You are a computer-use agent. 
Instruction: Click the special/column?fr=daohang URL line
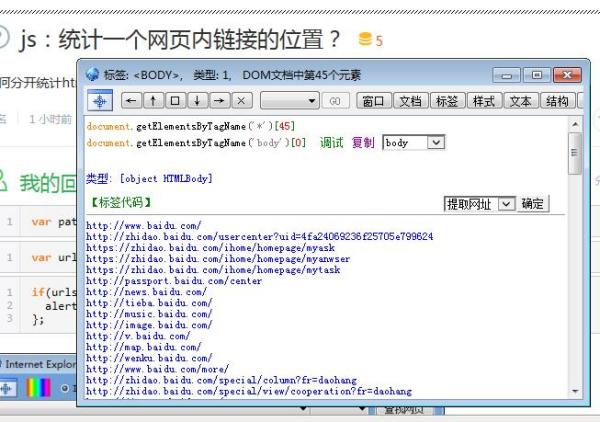pyautogui.click(x=221, y=381)
